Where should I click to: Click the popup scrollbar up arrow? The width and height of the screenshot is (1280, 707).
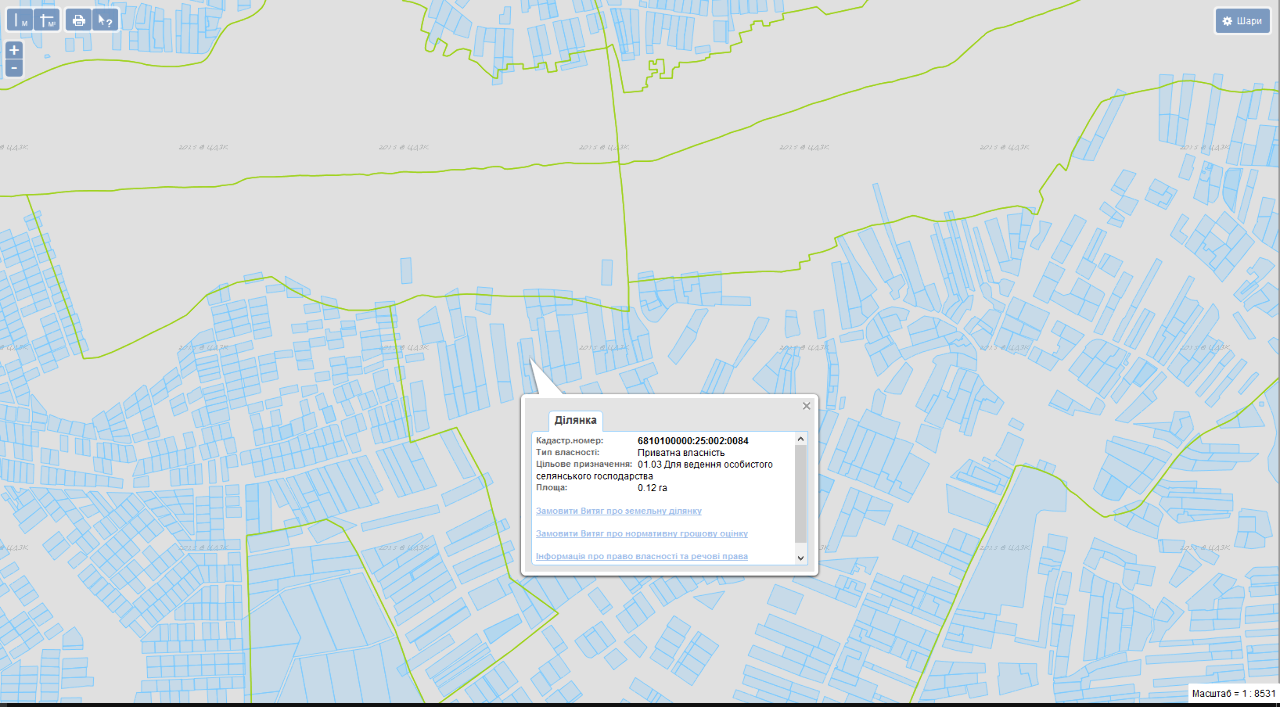click(800, 439)
